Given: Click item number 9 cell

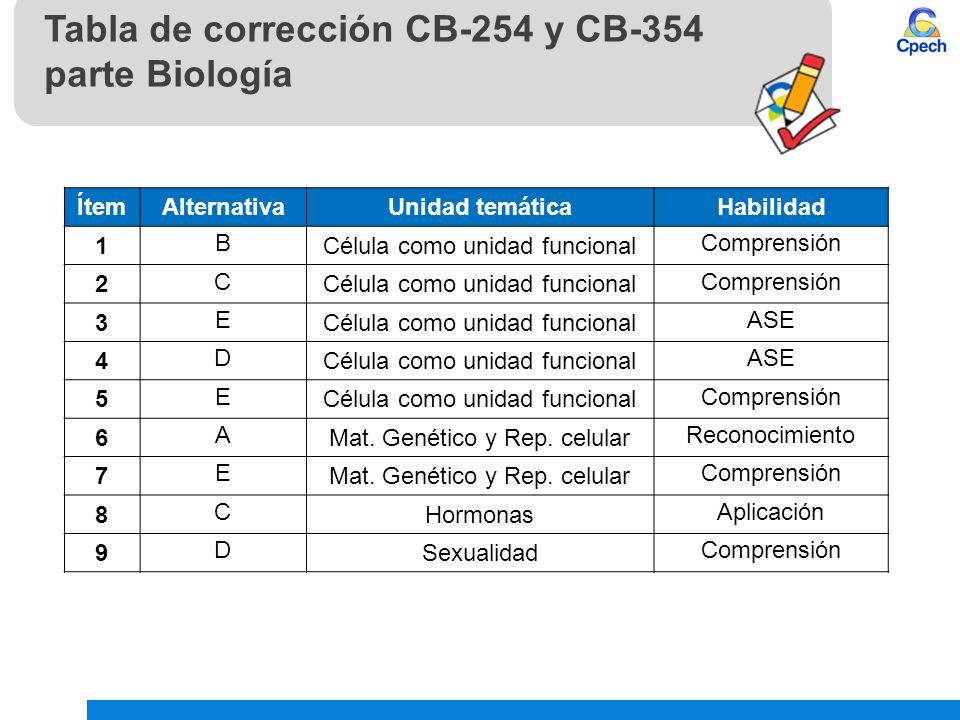Looking at the screenshot, I should 102,553.
